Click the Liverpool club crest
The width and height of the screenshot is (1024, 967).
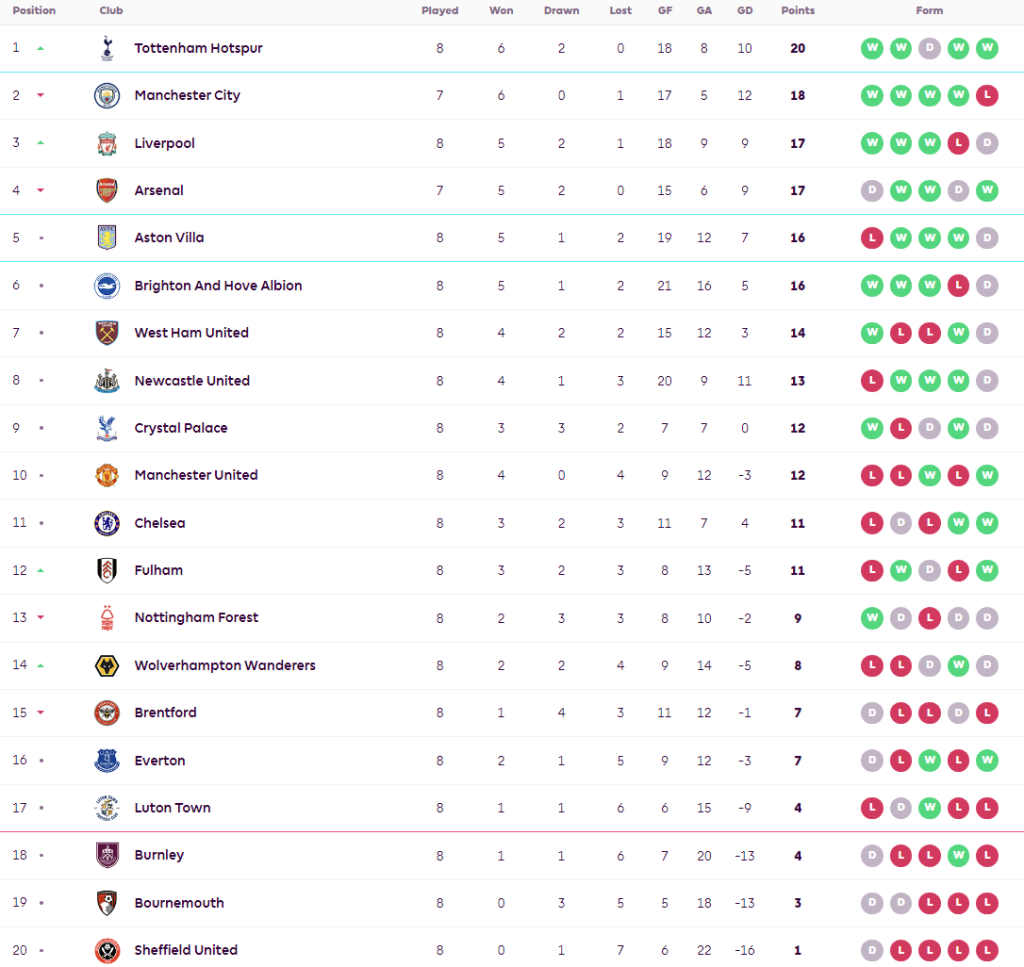click(x=107, y=143)
